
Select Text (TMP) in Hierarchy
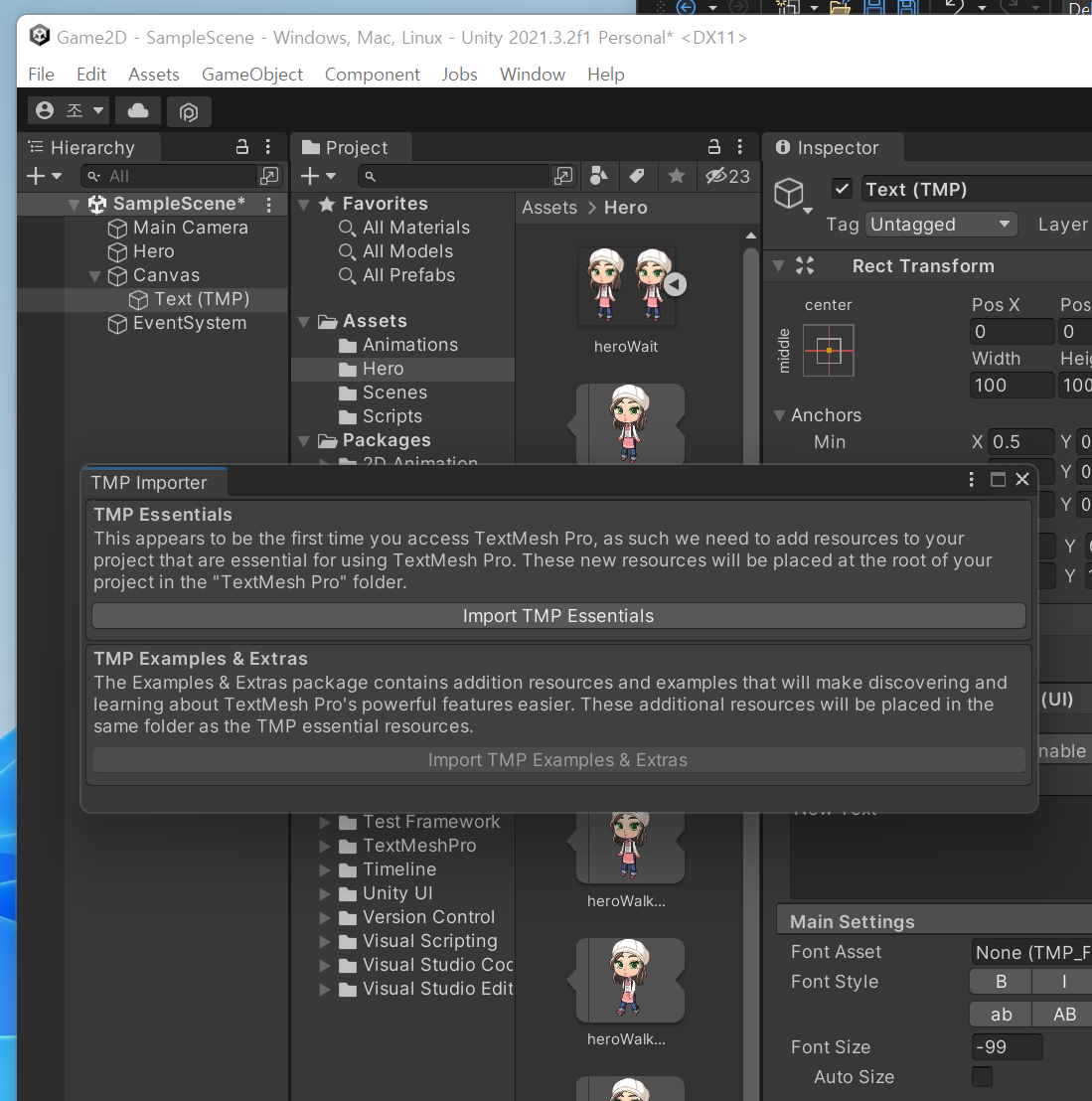click(202, 299)
